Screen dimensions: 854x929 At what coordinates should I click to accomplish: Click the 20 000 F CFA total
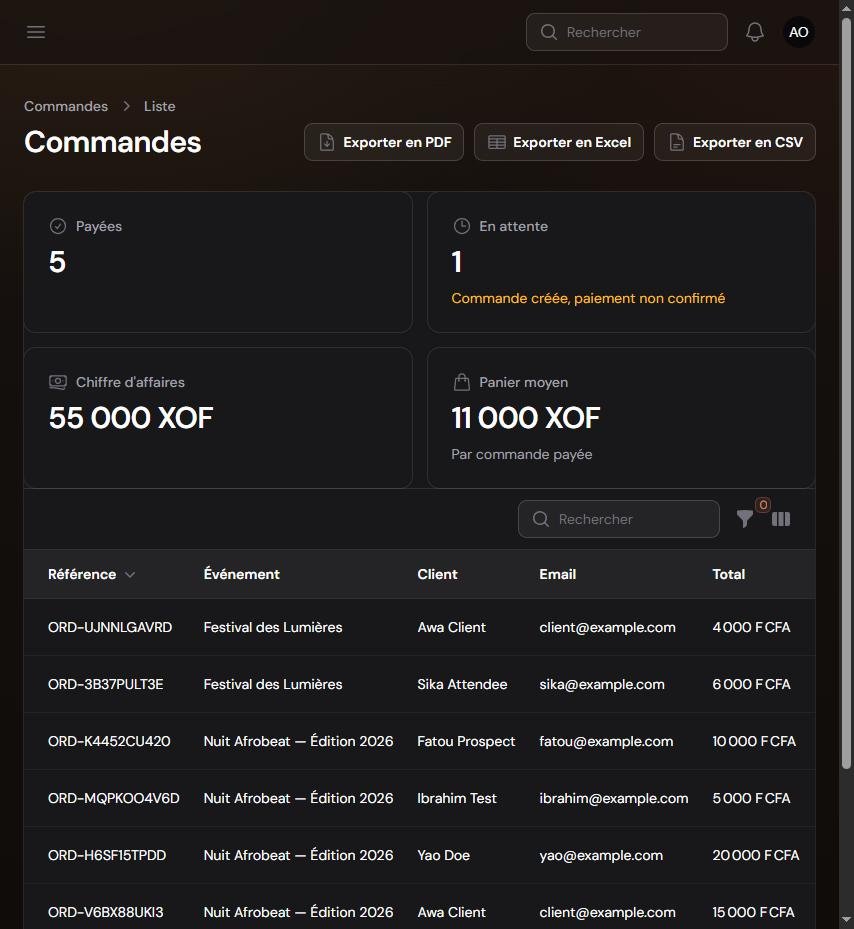tap(756, 855)
